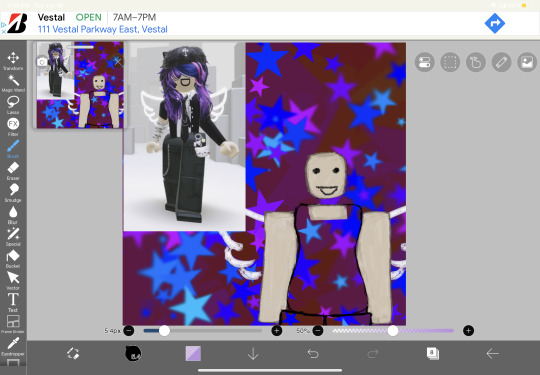Open directions from the ad arrow icon
540x375 pixels.
click(495, 23)
